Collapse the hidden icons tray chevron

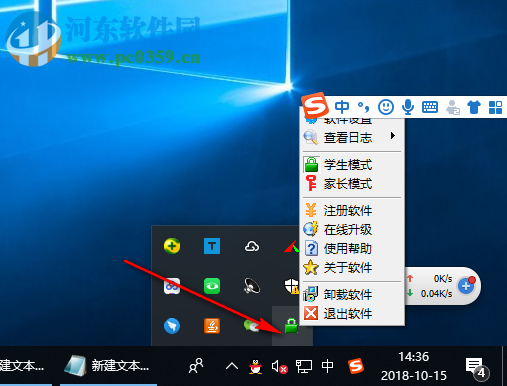(x=232, y=367)
